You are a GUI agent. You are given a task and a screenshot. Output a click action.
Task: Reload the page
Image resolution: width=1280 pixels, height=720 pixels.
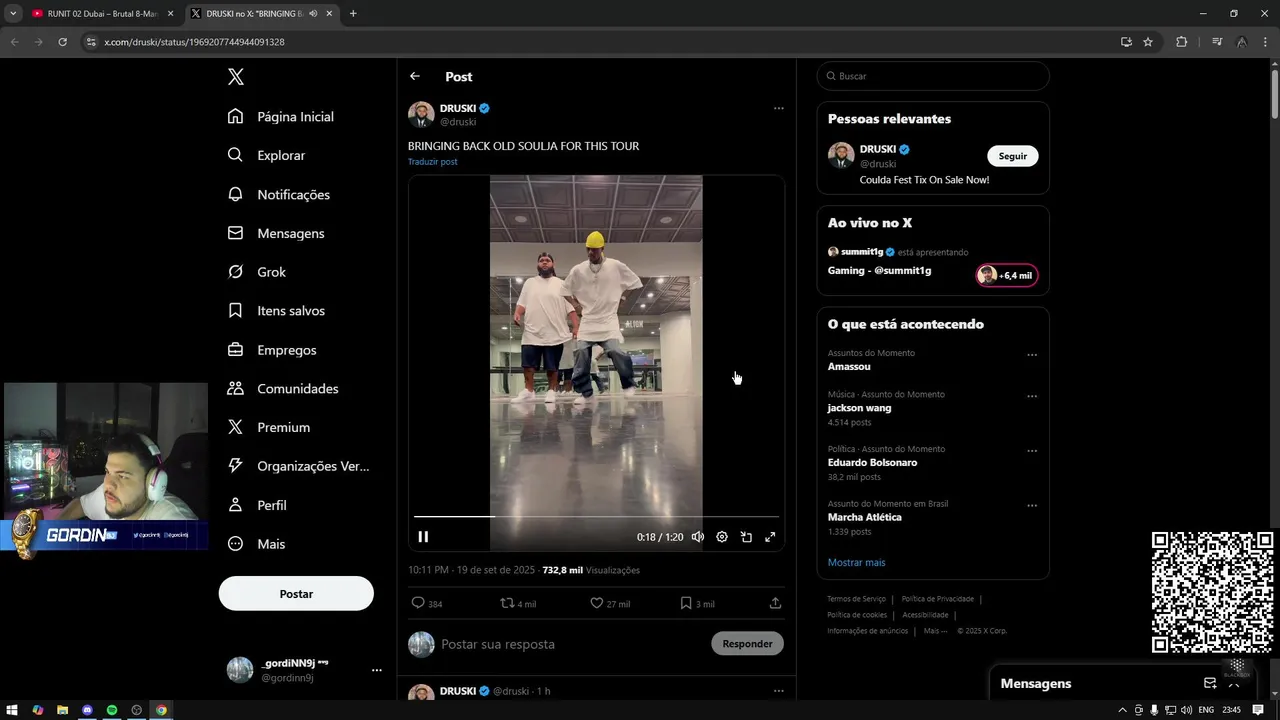62,42
